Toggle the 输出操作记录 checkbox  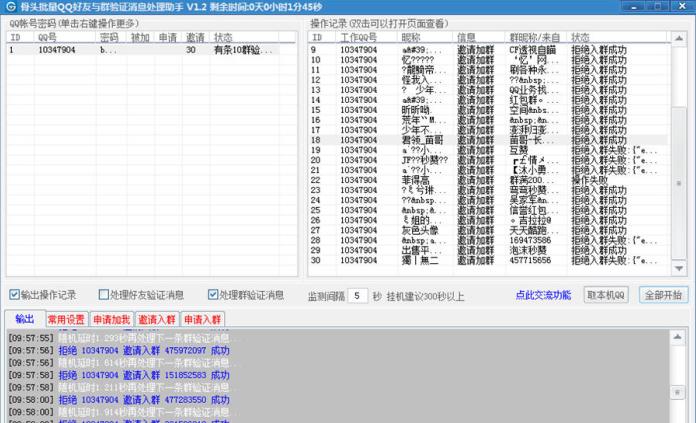point(15,295)
